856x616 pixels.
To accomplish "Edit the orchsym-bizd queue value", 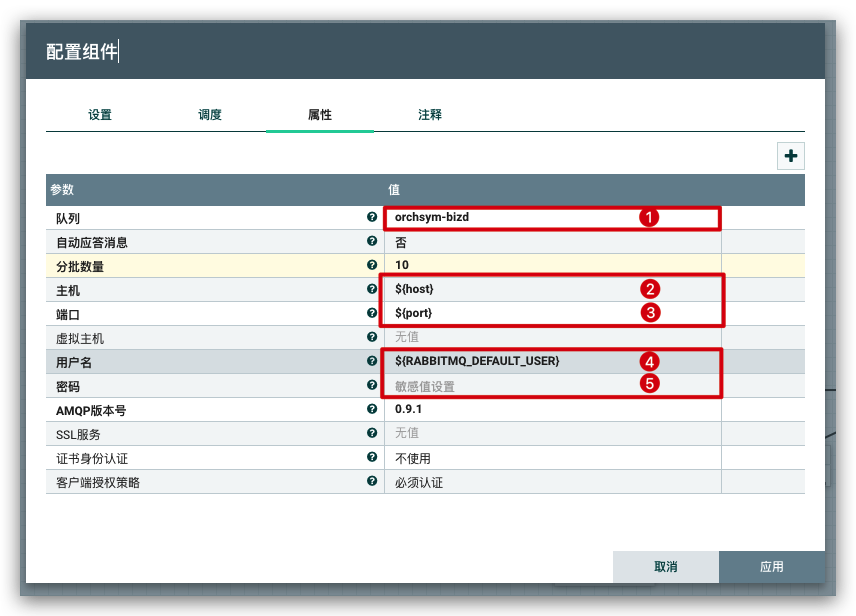I will tap(500, 217).
